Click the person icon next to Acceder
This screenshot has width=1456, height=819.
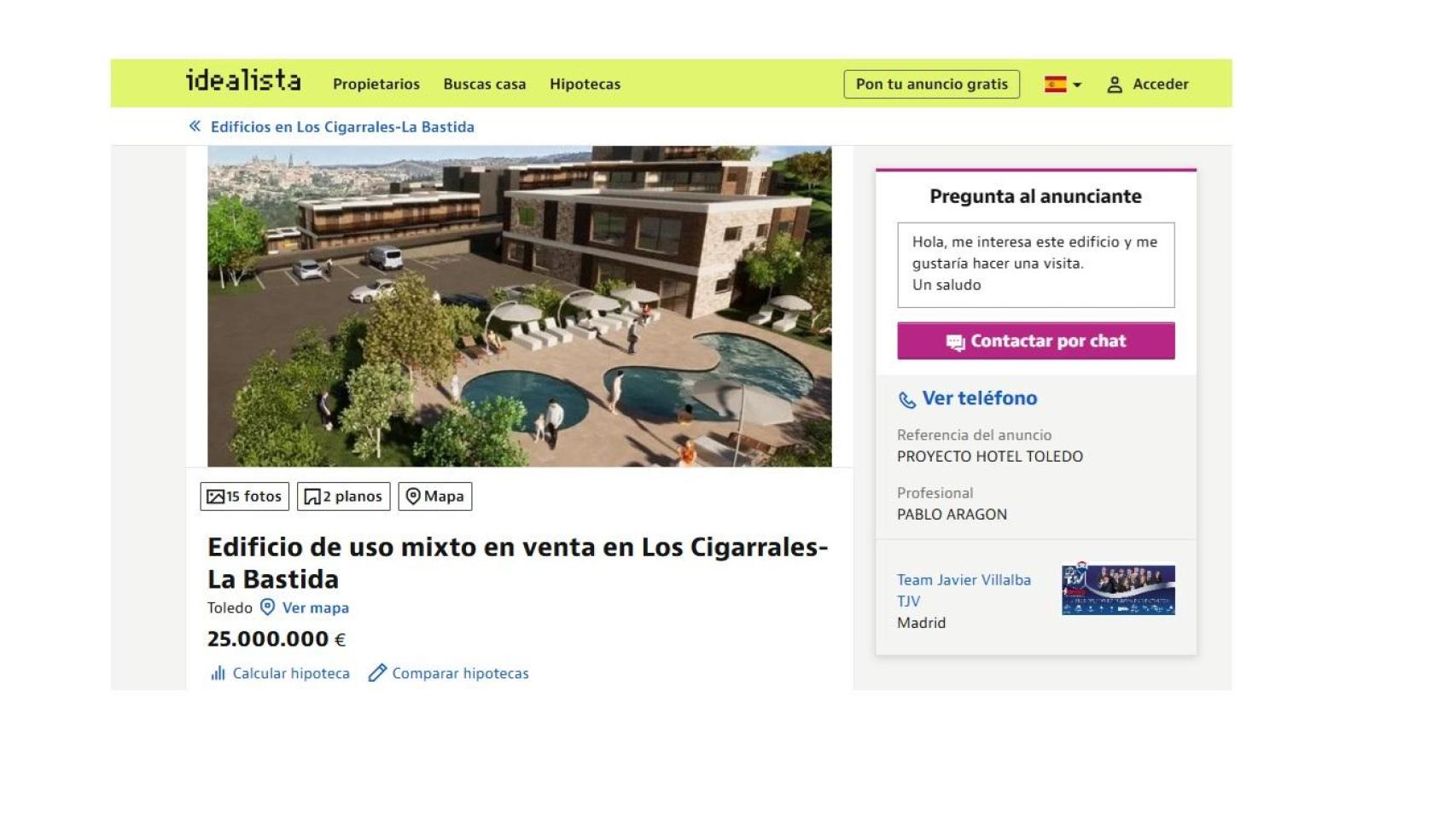1114,84
